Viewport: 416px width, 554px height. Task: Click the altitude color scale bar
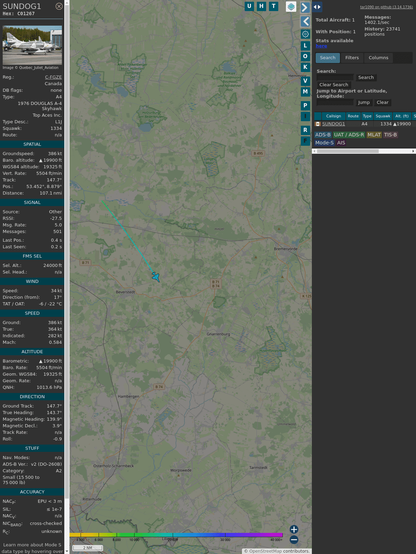(176, 535)
